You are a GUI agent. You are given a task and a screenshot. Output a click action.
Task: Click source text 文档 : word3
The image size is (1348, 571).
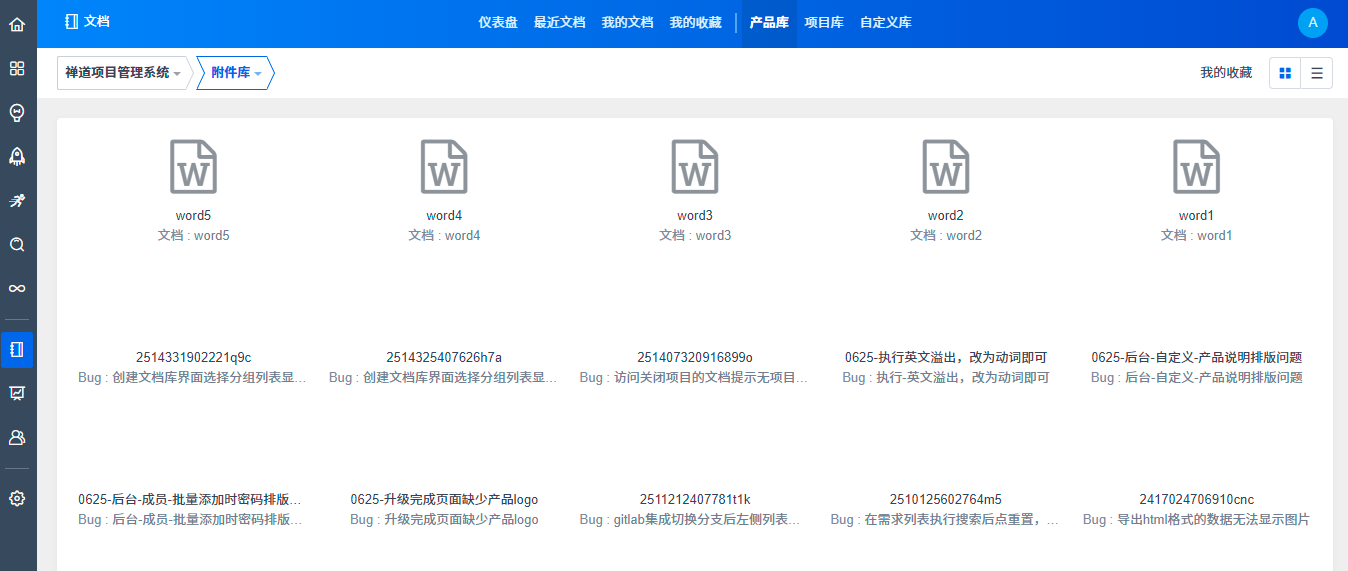[x=695, y=235]
